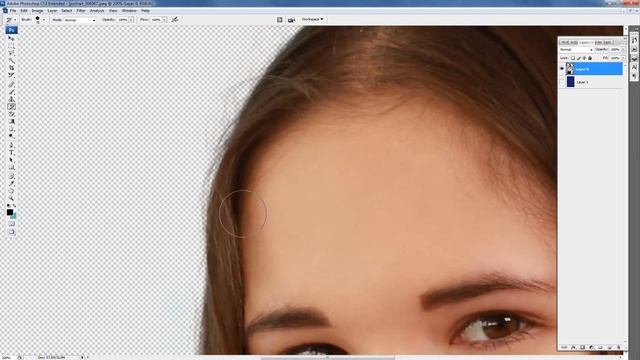Select the Gradient tool
The image size is (640, 360).
pyautogui.click(x=11, y=121)
